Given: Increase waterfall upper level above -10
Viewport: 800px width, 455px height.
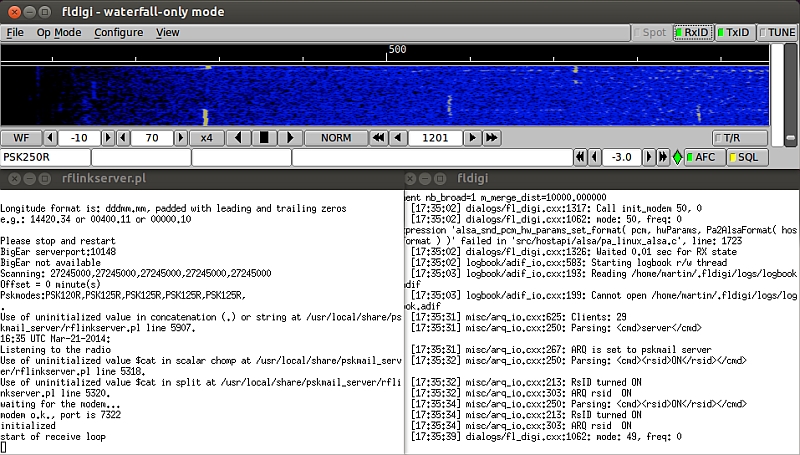Looking at the screenshot, I should (108, 138).
